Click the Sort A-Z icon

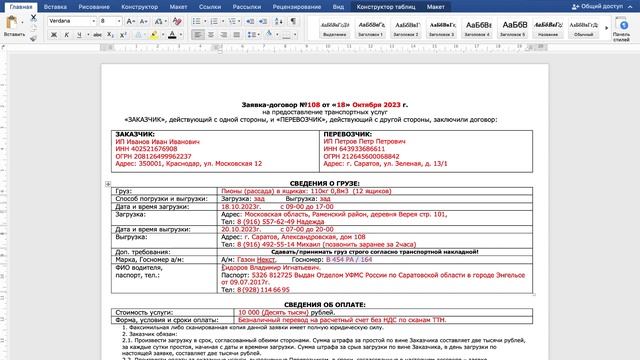(279, 21)
